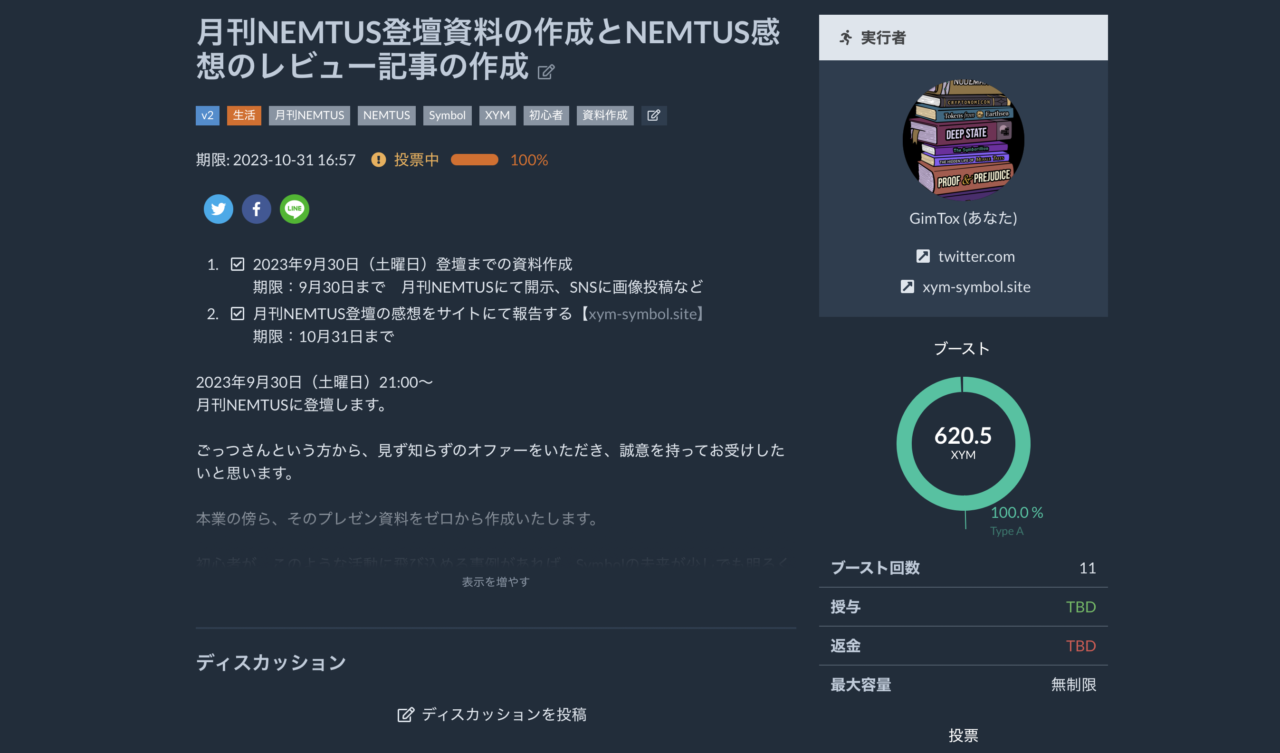This screenshot has width=1280, height=753.
Task: Toggle the first checklist item checkbox
Action: click(x=238, y=265)
